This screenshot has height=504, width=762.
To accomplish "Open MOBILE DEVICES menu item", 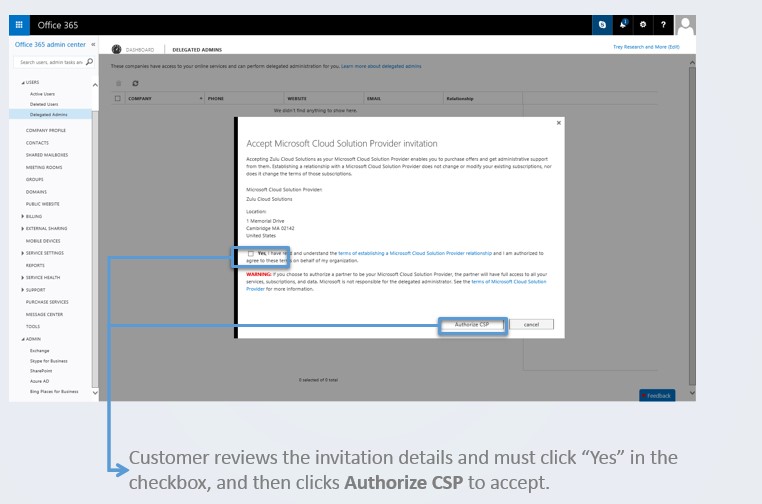I will (x=43, y=241).
